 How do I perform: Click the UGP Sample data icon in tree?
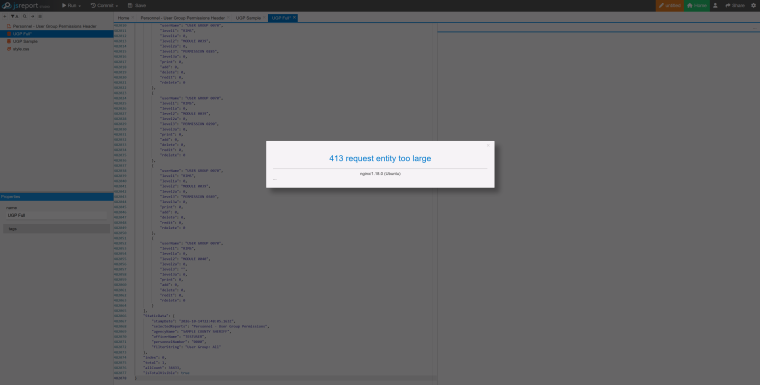point(9,41)
